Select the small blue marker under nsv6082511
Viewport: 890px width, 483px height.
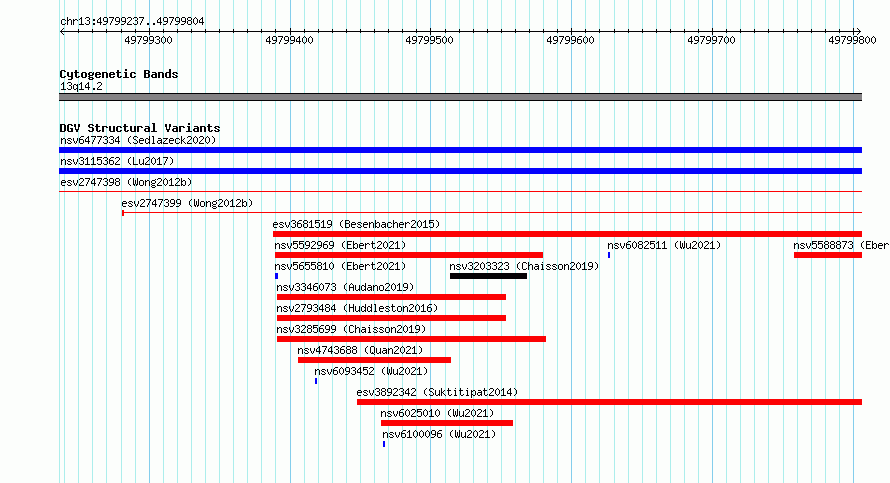tap(609, 255)
